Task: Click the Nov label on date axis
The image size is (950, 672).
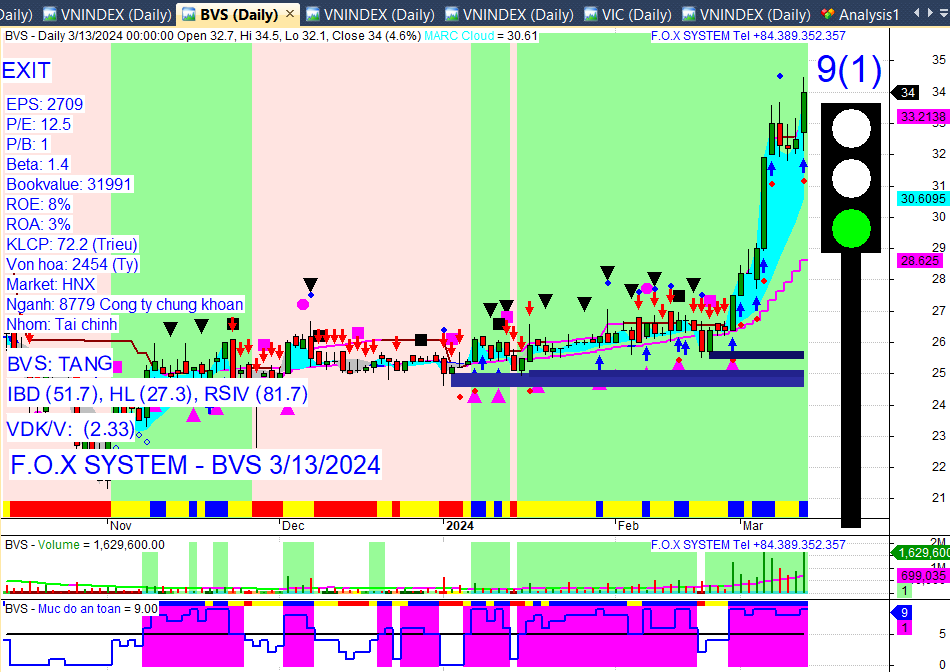Action: [x=121, y=525]
